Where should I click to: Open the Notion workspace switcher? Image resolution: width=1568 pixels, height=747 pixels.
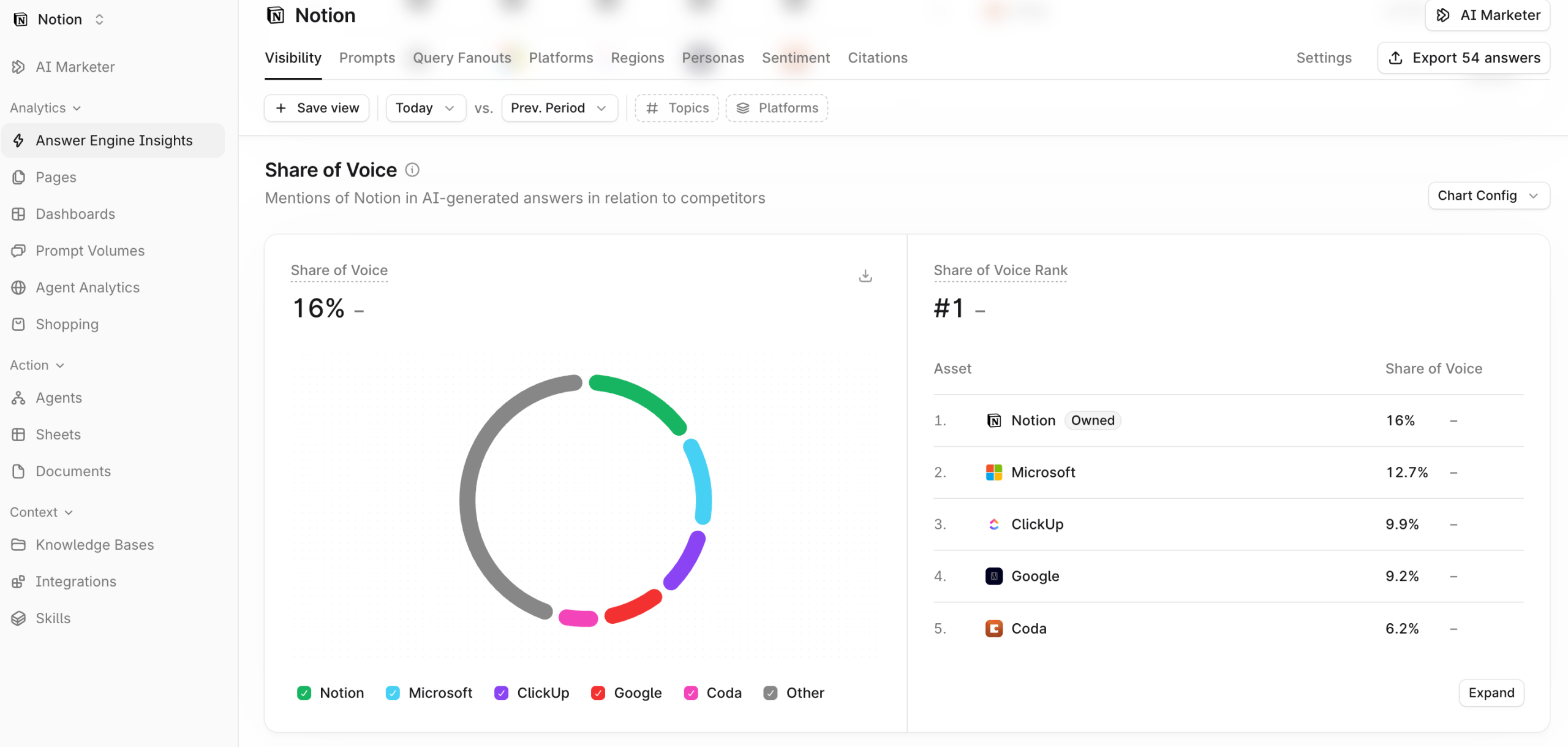pos(59,20)
